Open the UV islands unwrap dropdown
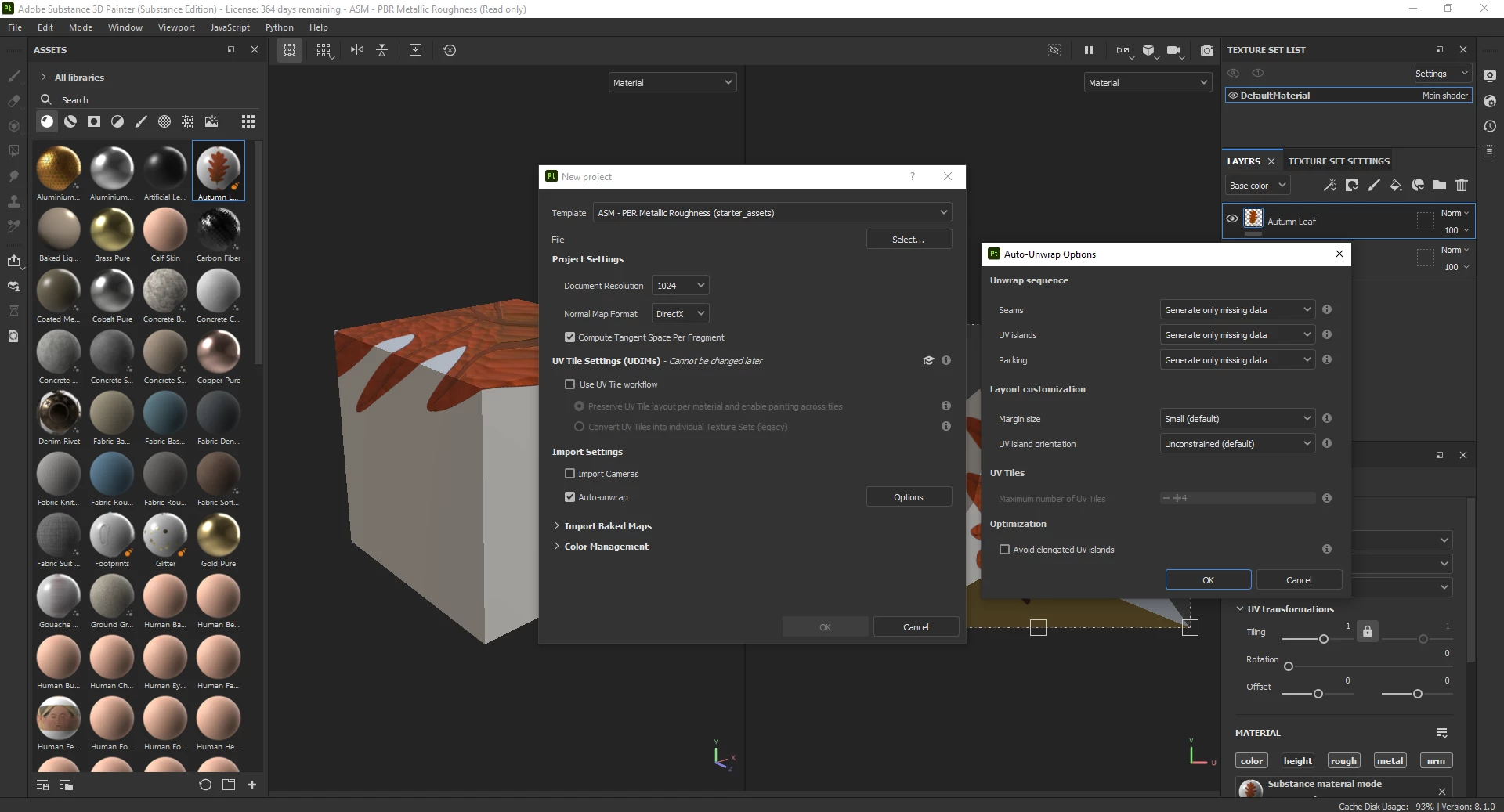 1237,335
